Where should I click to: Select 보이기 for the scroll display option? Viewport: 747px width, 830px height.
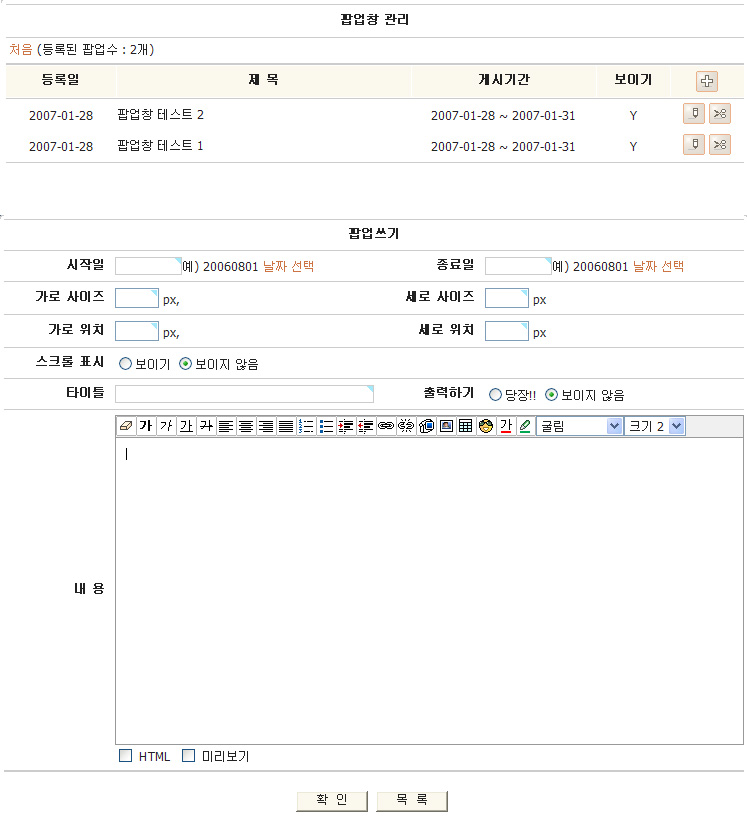(x=126, y=364)
